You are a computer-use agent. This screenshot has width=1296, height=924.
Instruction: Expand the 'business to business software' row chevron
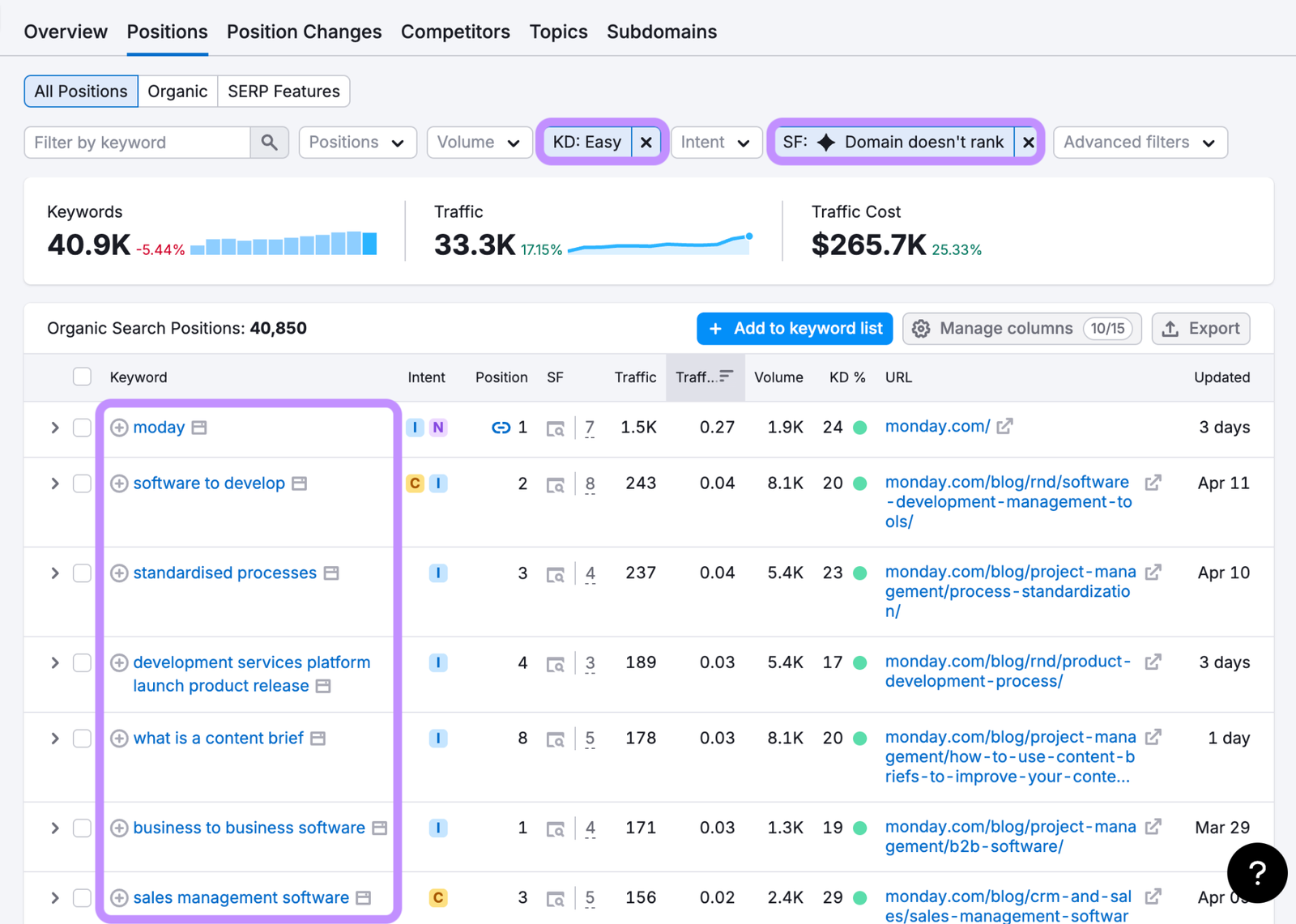[x=54, y=828]
